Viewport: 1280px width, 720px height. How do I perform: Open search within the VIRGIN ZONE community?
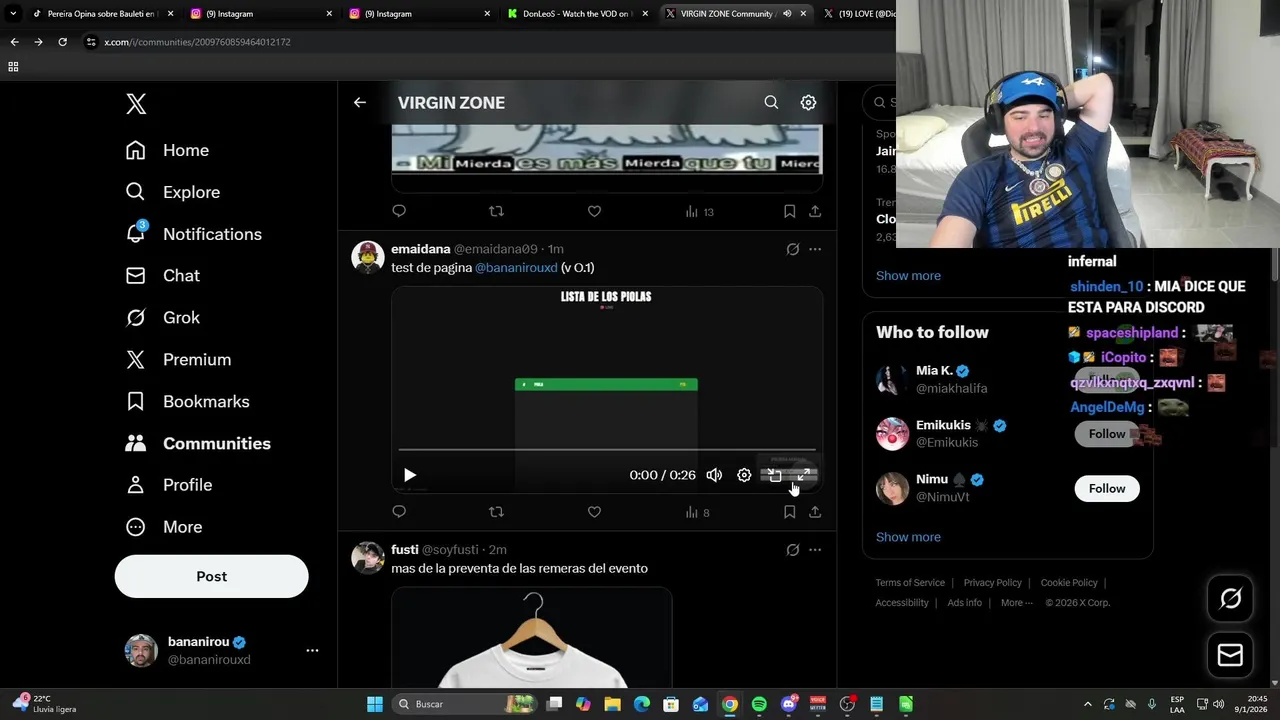(771, 102)
